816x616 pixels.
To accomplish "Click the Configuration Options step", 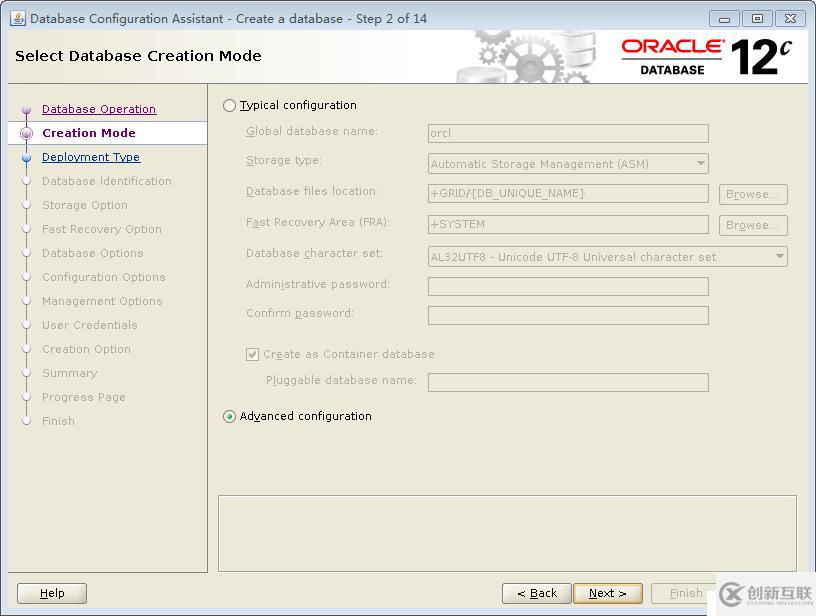I will pos(104,277).
